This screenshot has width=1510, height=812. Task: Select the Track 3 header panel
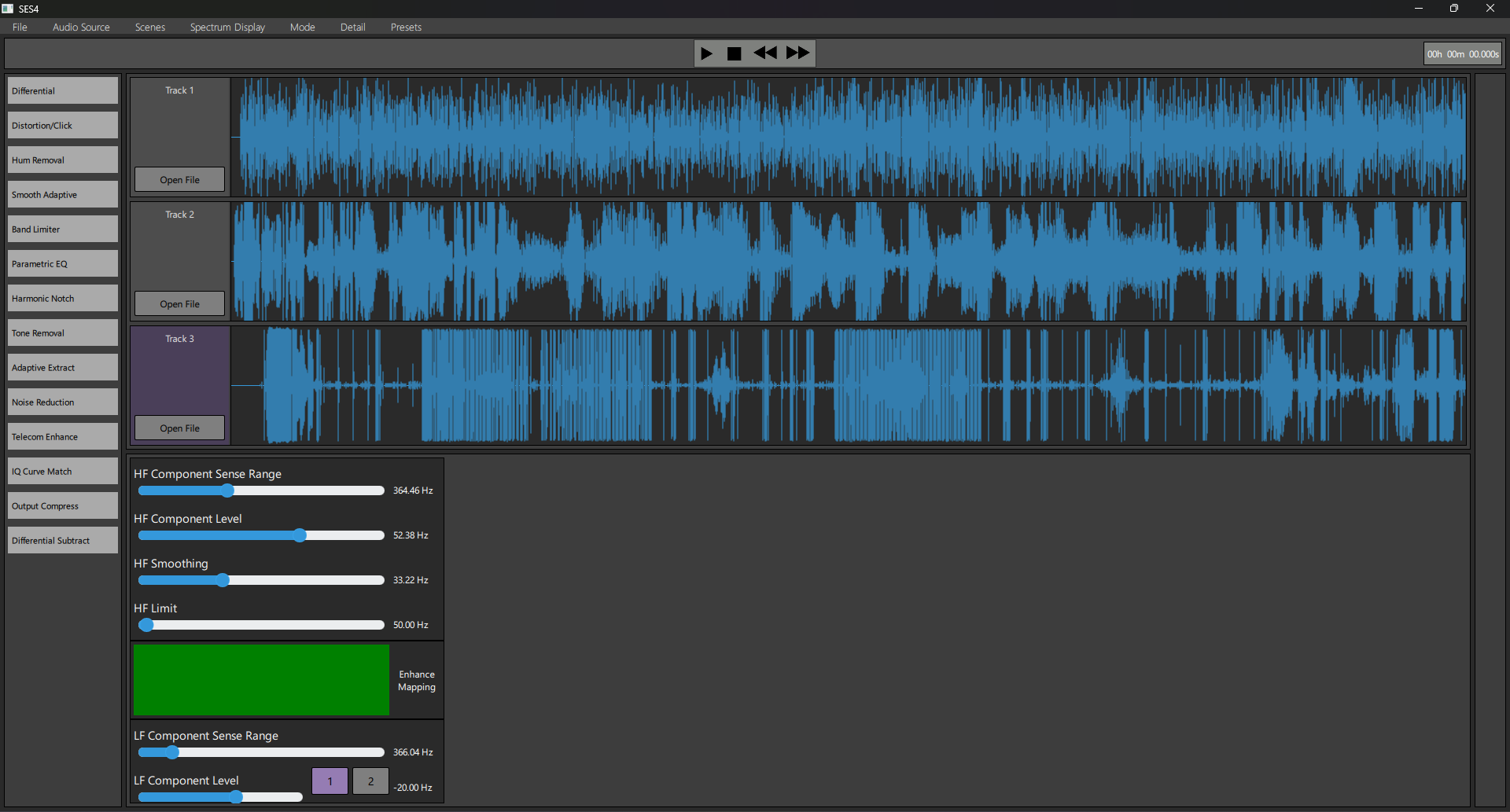[179, 369]
